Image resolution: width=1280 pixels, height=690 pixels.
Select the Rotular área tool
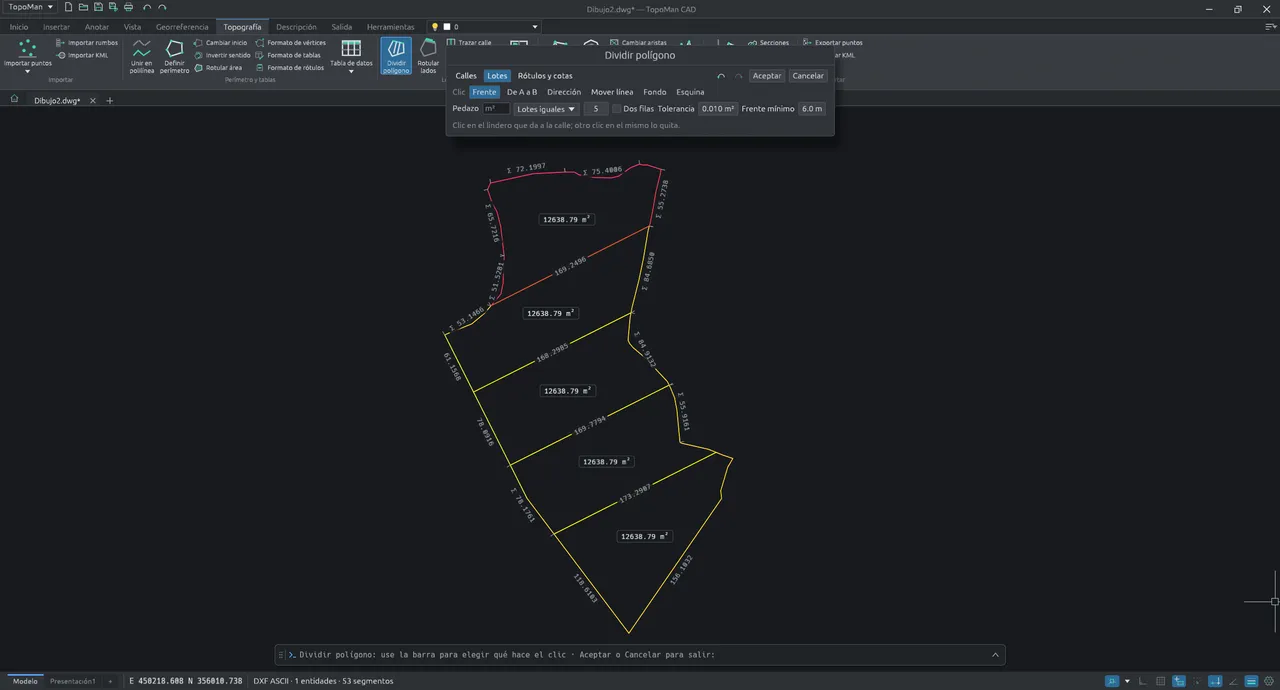(x=218, y=67)
